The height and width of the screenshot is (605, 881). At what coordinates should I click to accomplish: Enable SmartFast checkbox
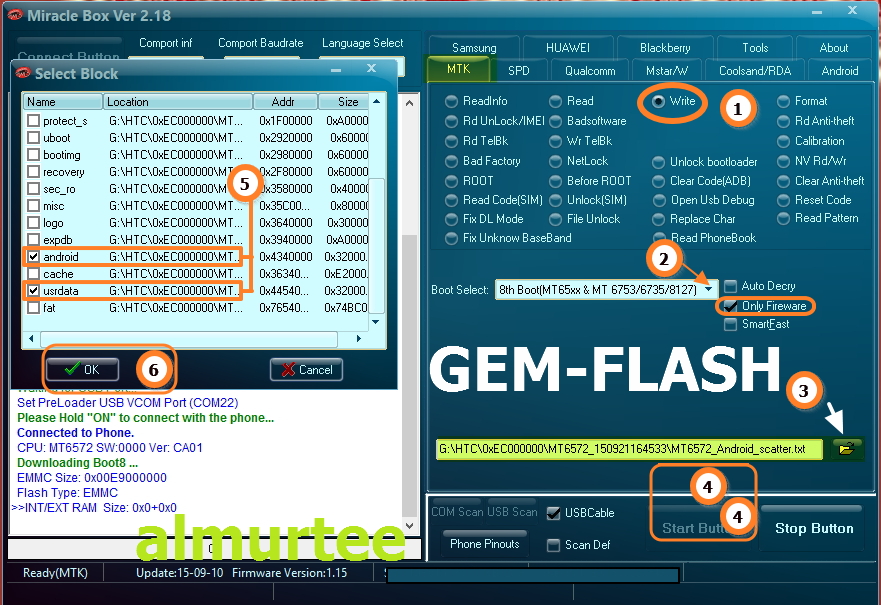(730, 324)
